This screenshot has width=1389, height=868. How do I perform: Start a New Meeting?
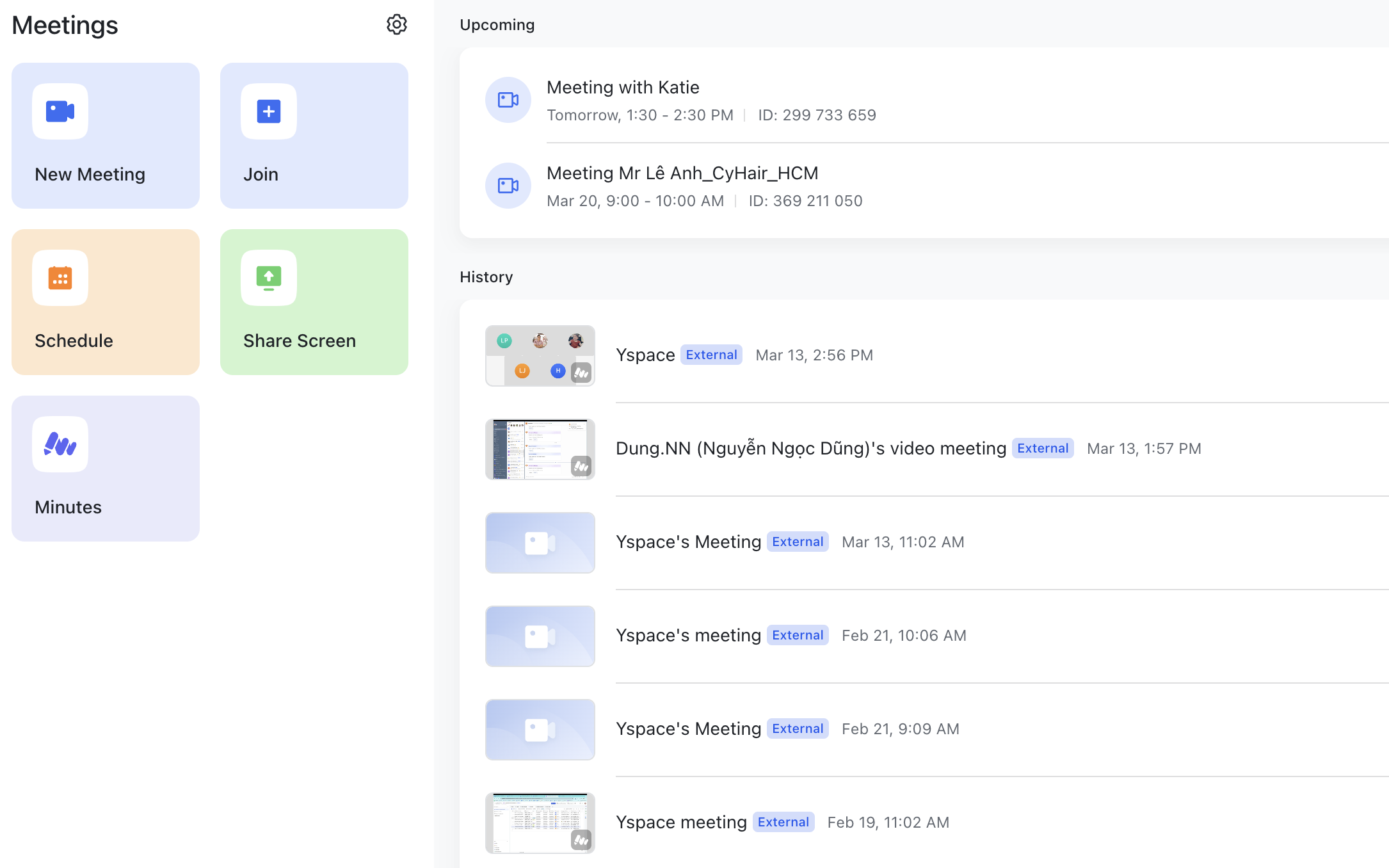106,136
